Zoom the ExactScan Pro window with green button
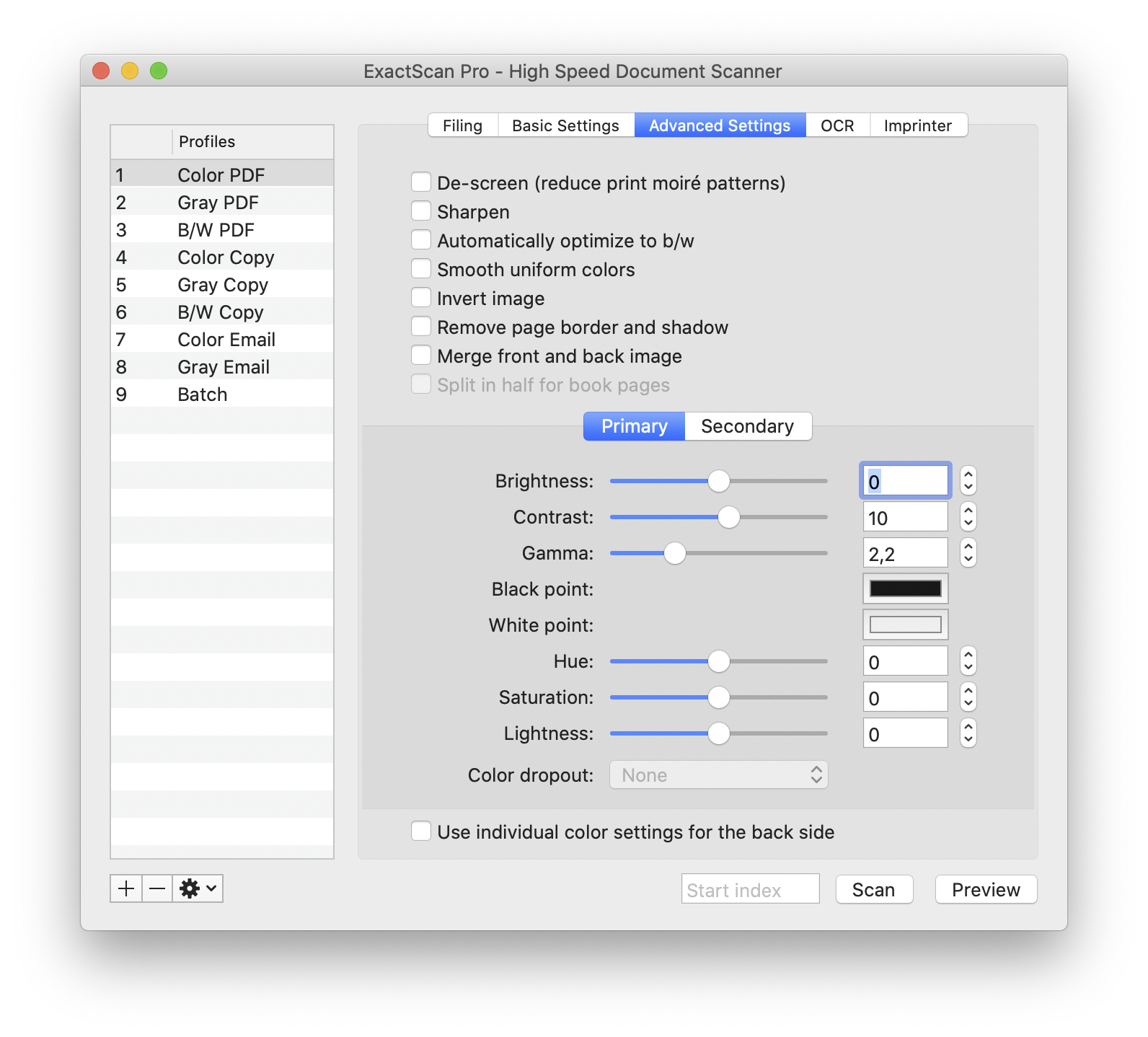This screenshot has width=1148, height=1037. [159, 71]
